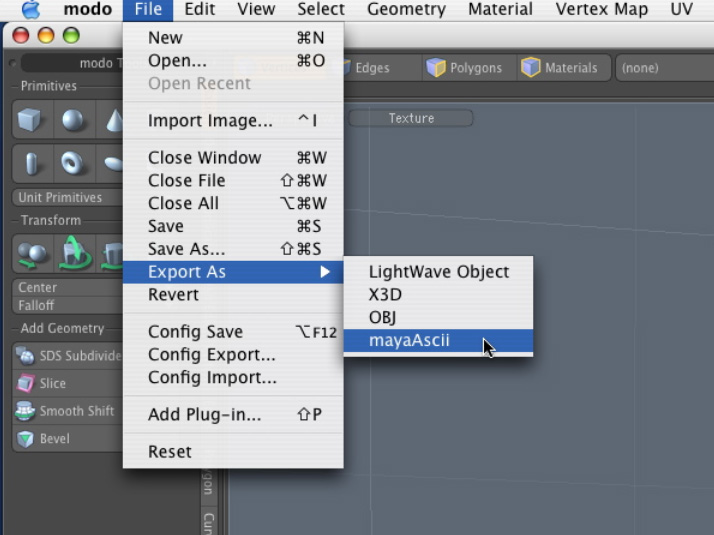
Task: Export as OBJ format
Action: click(438, 317)
